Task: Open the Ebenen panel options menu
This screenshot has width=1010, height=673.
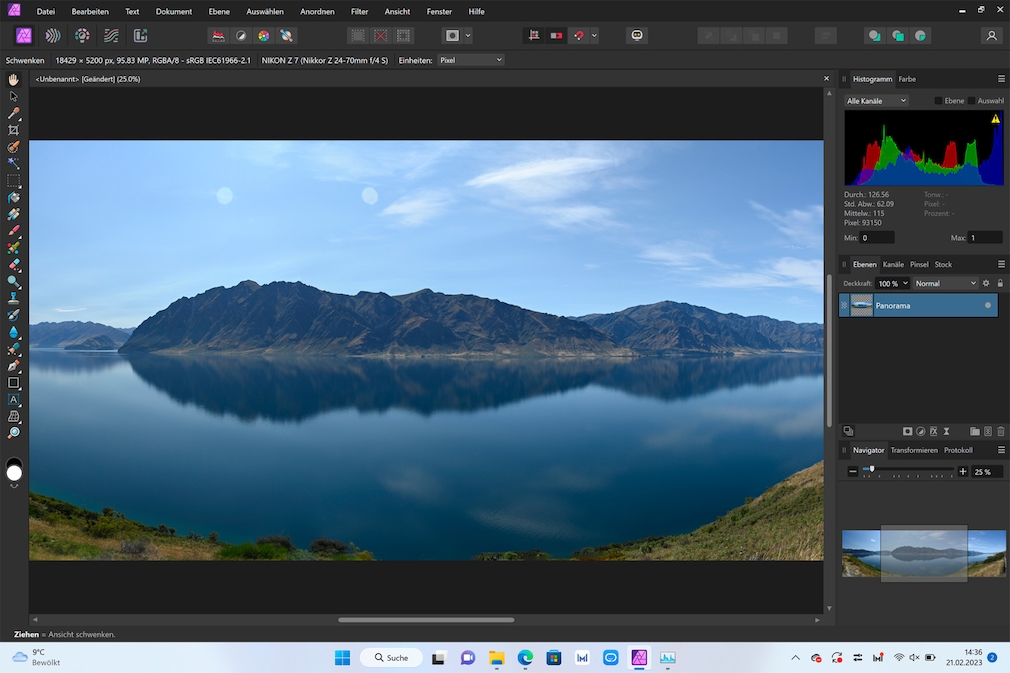Action: [1001, 264]
